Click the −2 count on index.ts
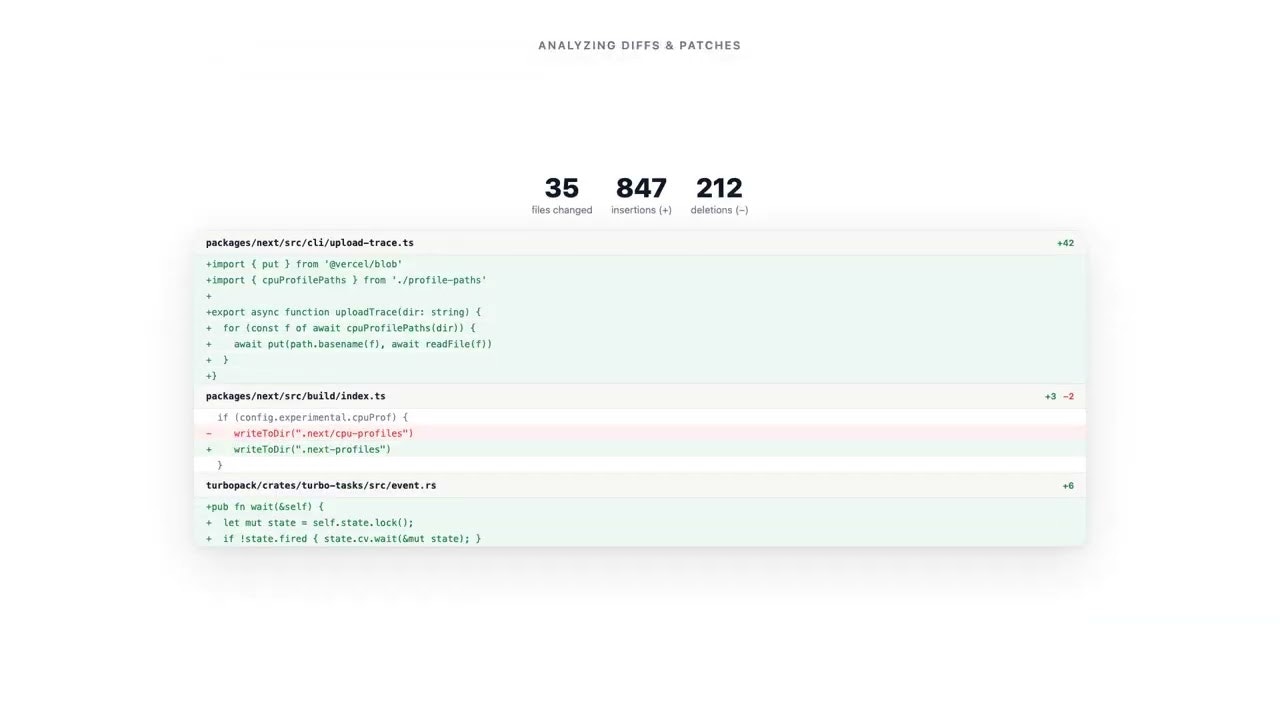The image size is (1280, 720). (x=1068, y=397)
